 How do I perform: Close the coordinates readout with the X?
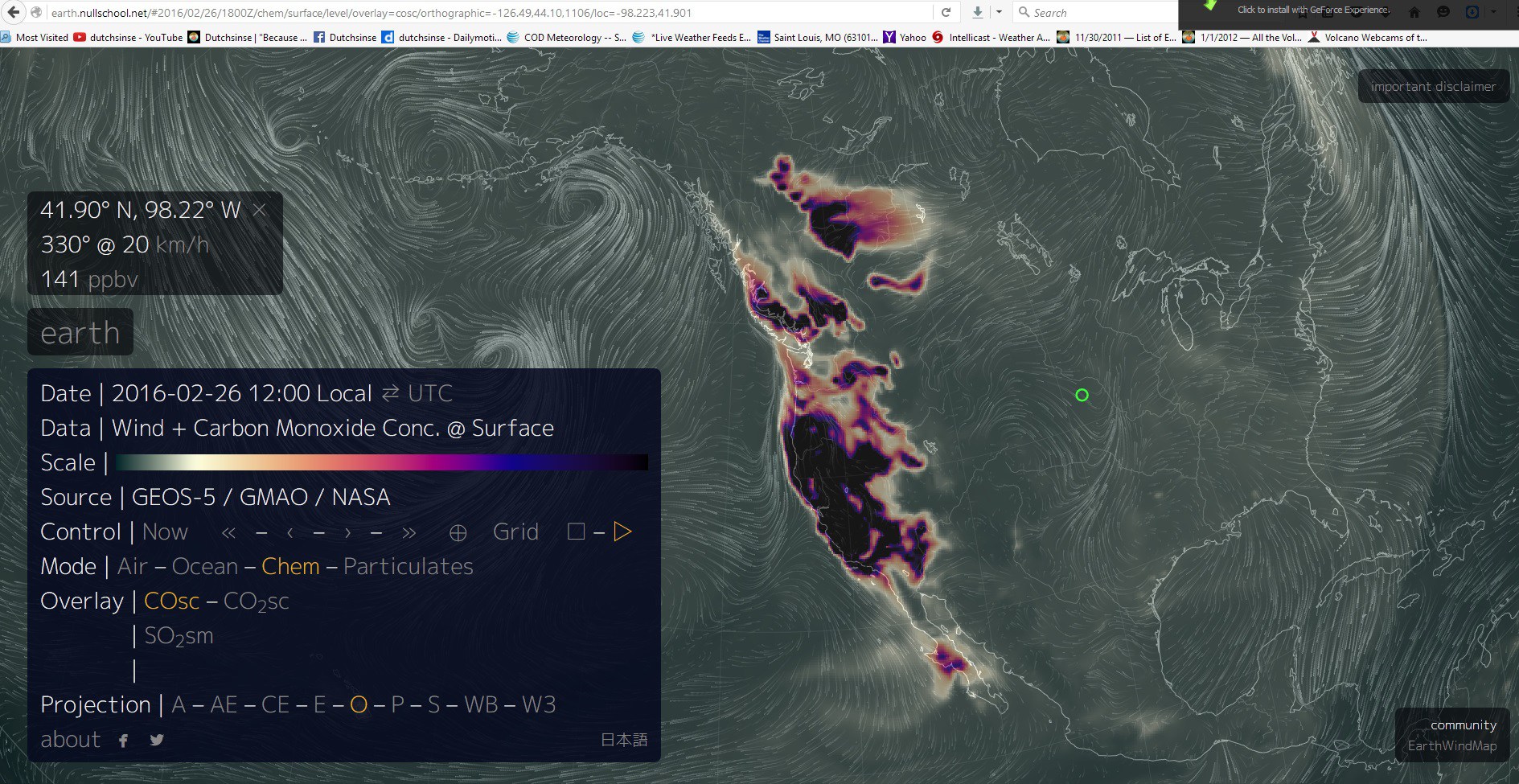tap(260, 210)
